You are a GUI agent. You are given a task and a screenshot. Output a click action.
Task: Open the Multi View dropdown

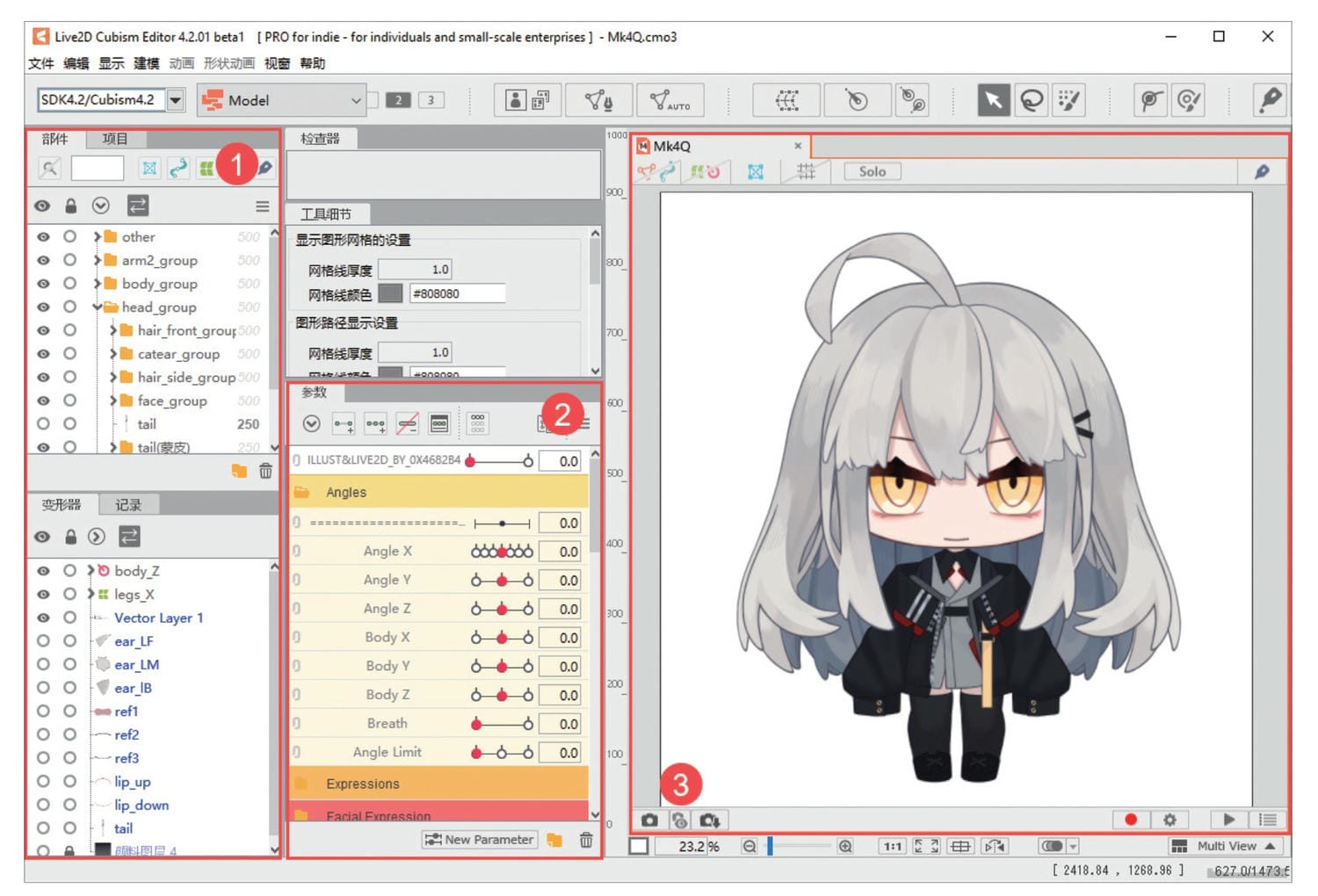(1226, 846)
